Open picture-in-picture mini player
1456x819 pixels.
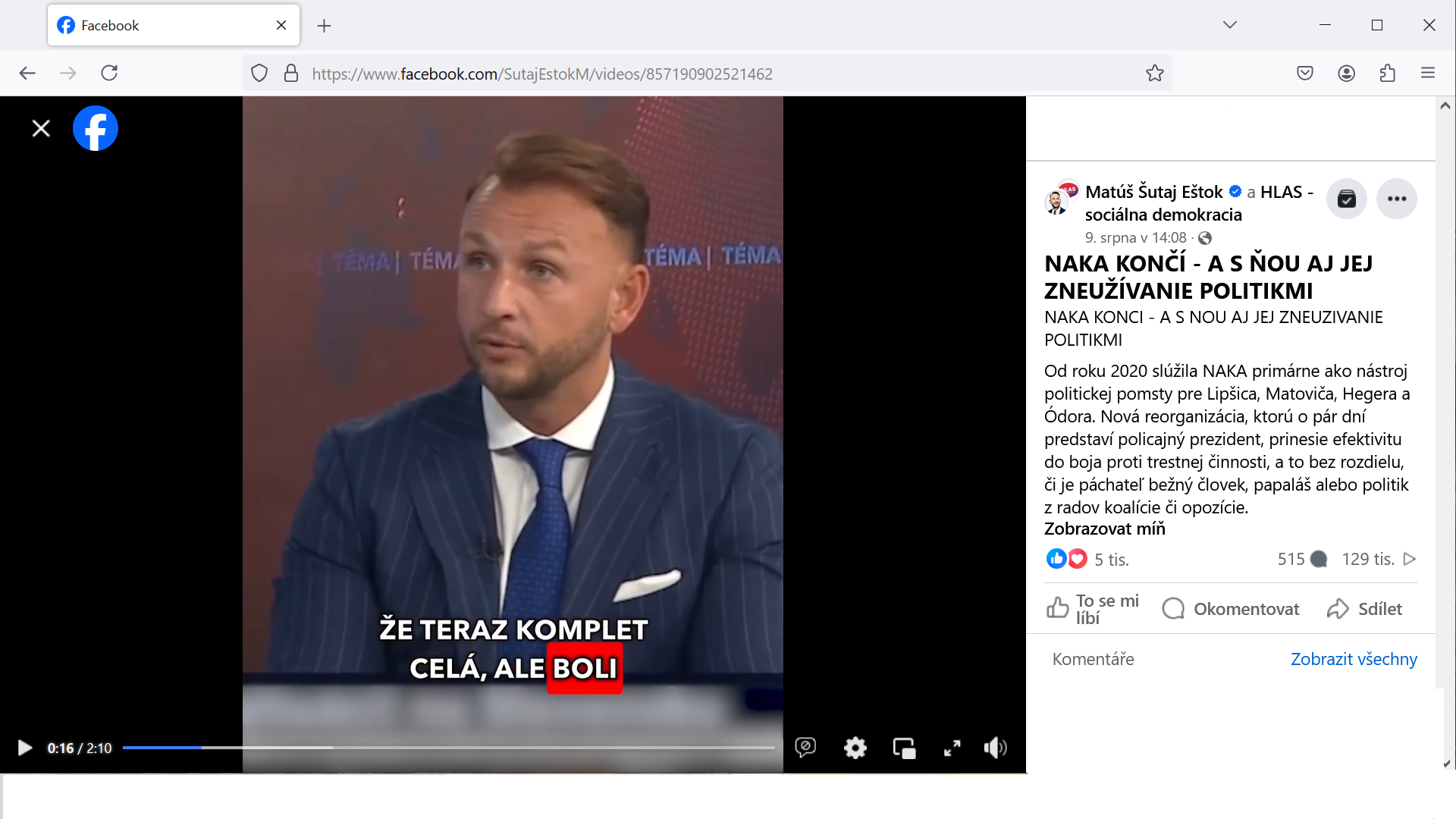904,748
